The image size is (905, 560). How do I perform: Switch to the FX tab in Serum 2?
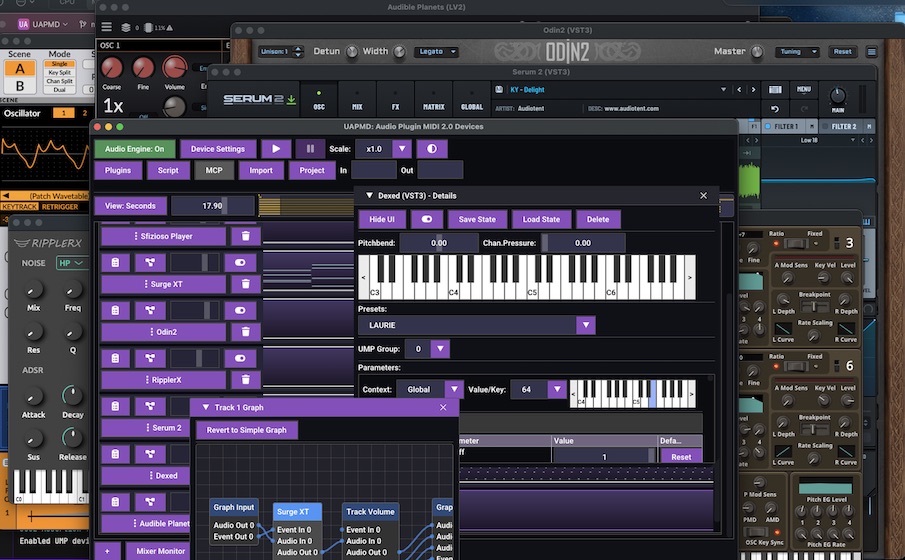pos(395,99)
